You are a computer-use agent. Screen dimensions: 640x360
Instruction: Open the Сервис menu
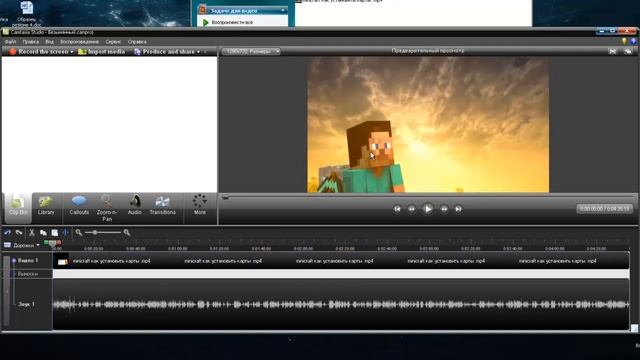pyautogui.click(x=113, y=42)
